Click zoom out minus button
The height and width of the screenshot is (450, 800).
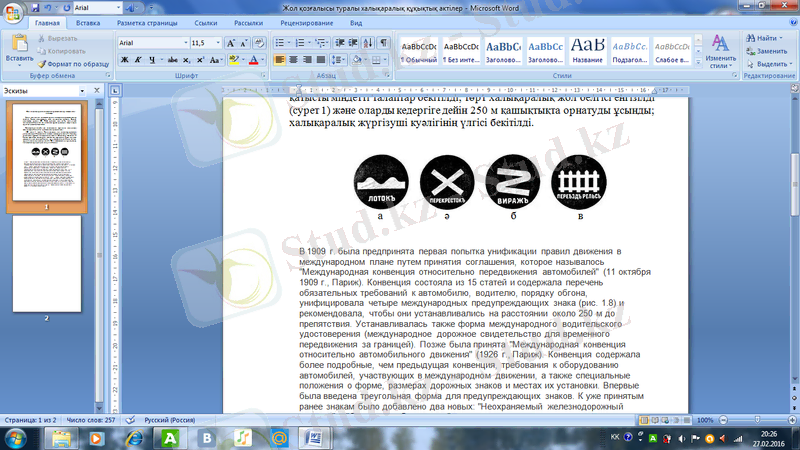coord(723,420)
